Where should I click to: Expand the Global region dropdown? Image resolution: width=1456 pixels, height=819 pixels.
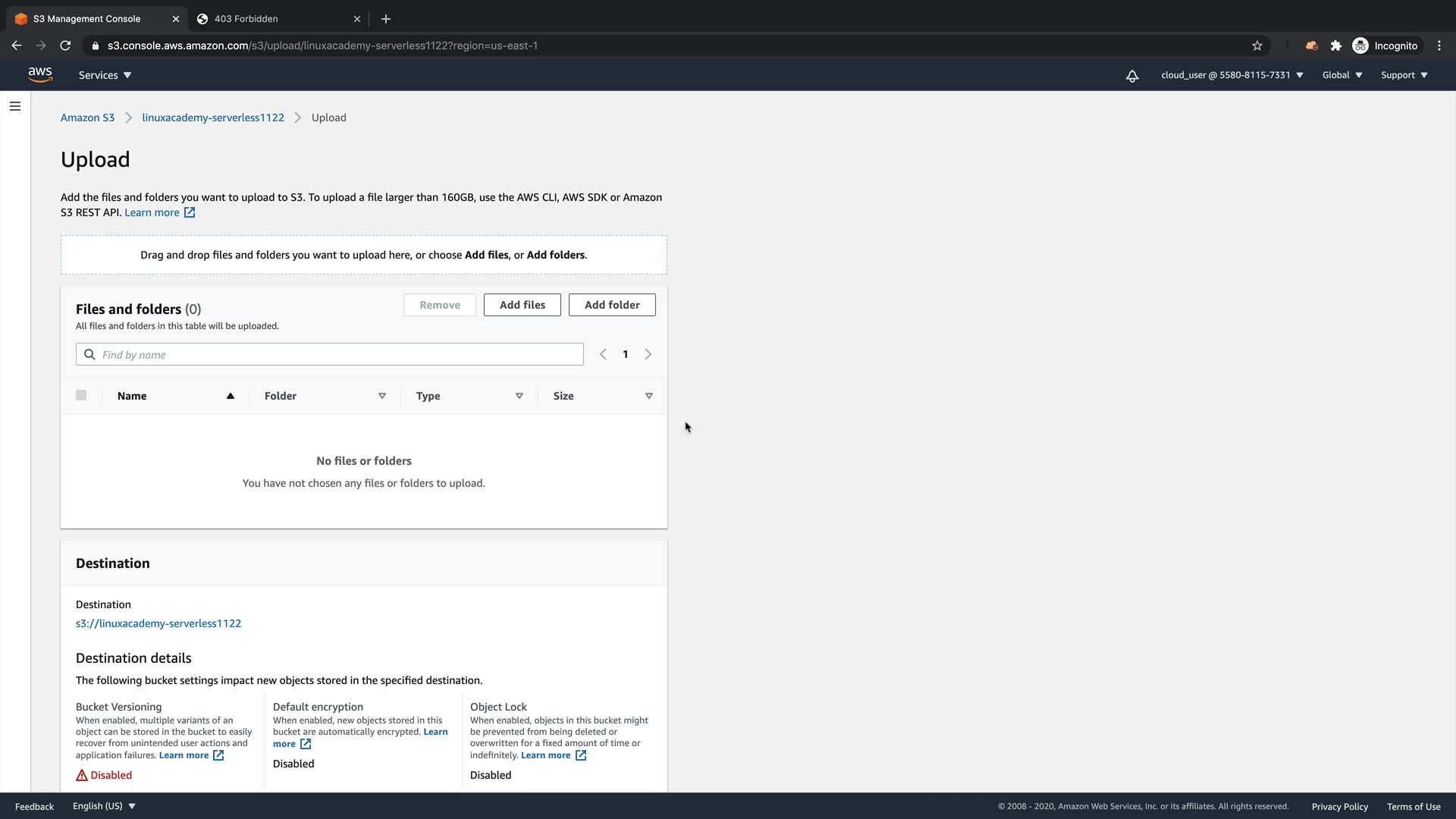1341,75
